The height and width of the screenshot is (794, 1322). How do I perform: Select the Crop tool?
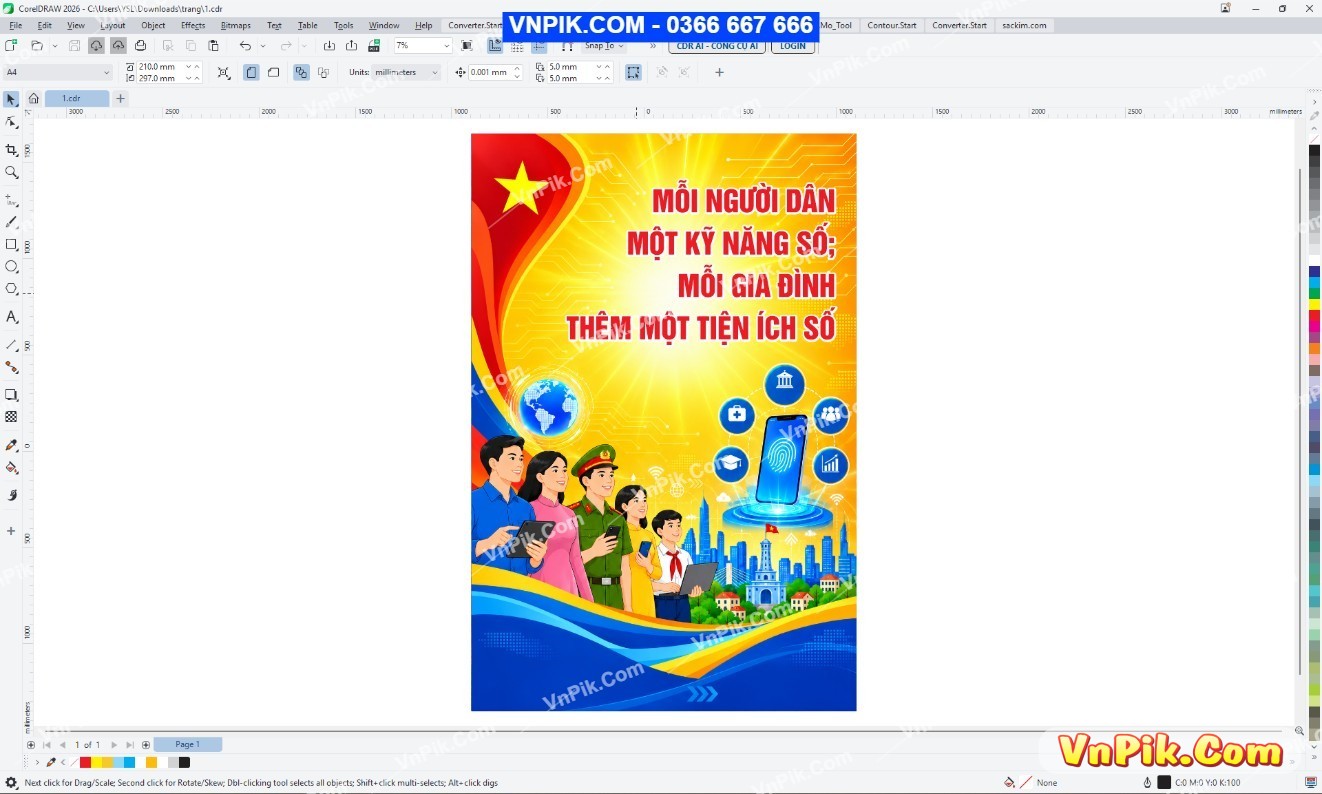click(x=11, y=150)
